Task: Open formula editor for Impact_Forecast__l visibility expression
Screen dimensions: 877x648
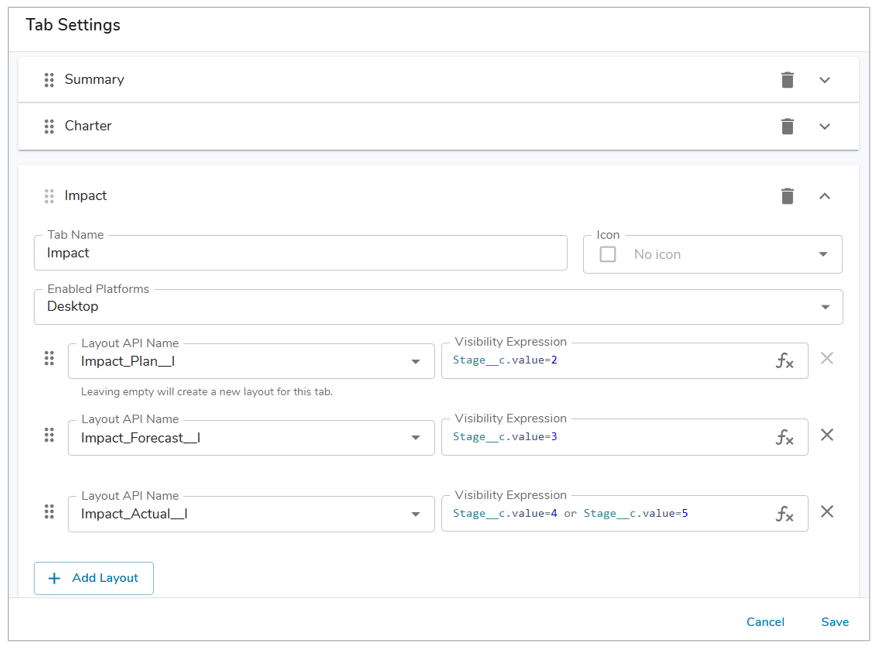Action: (785, 437)
